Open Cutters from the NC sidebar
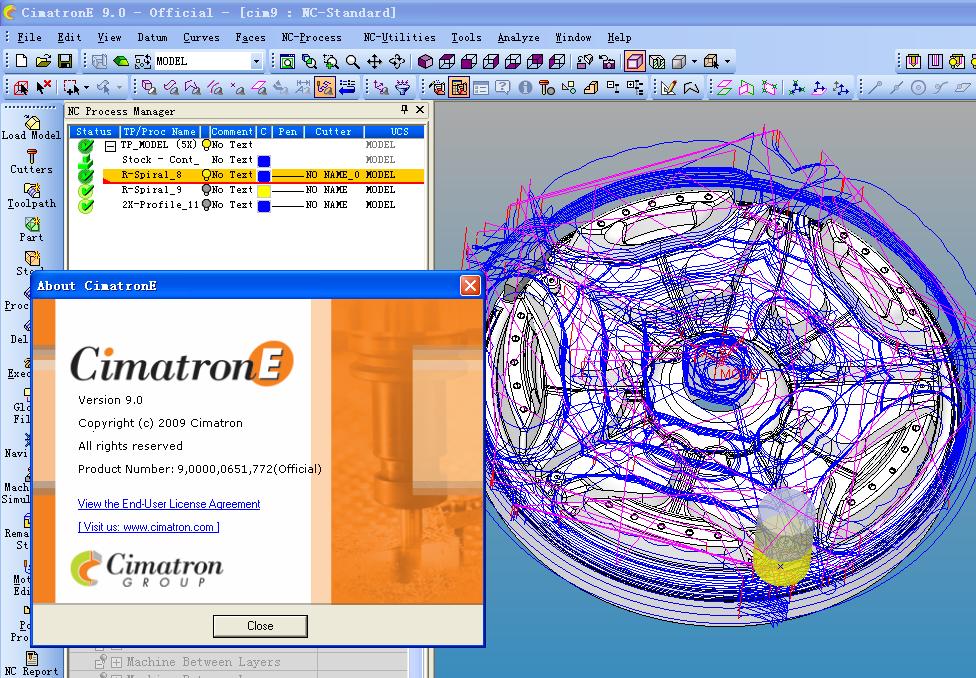Image resolution: width=976 pixels, height=678 pixels. point(31,161)
